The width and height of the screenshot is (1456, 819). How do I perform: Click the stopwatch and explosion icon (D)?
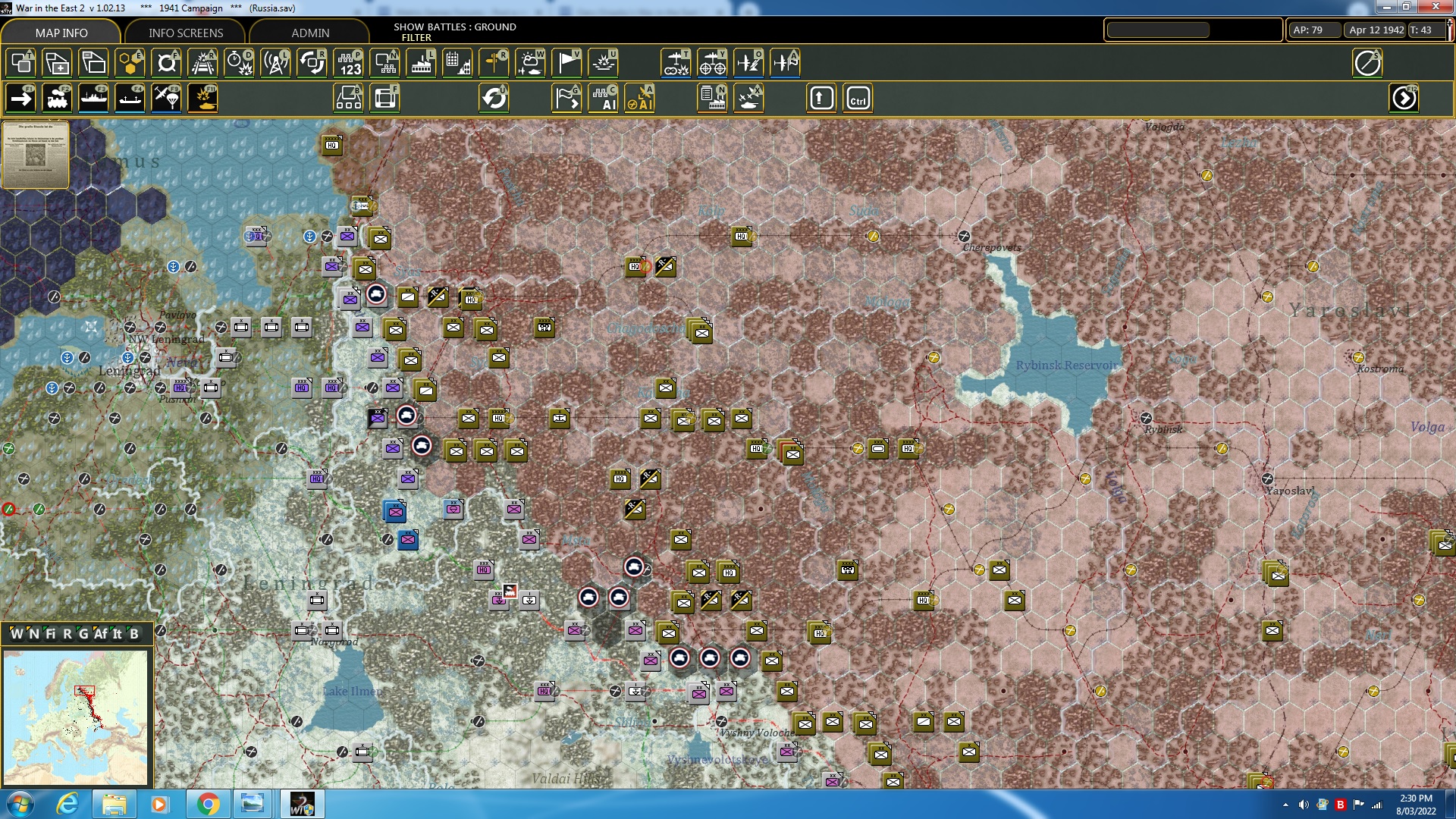(239, 63)
